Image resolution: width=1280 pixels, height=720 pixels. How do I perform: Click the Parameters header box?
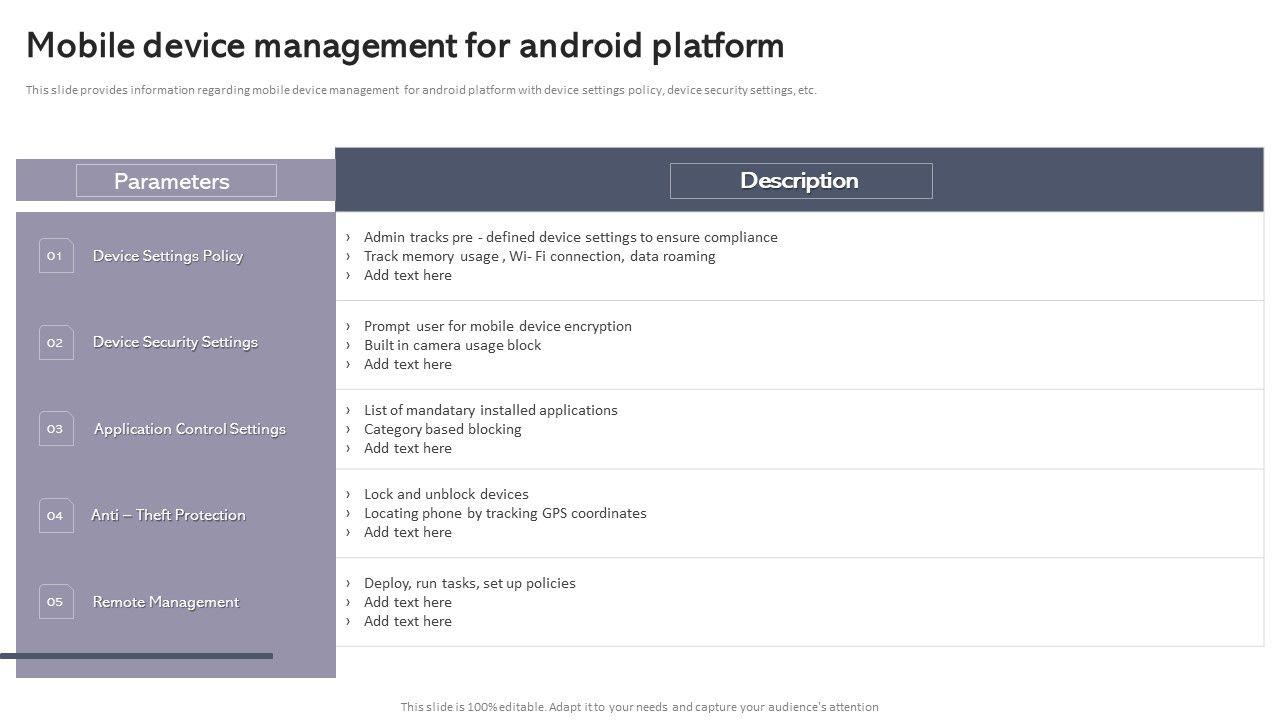point(176,181)
